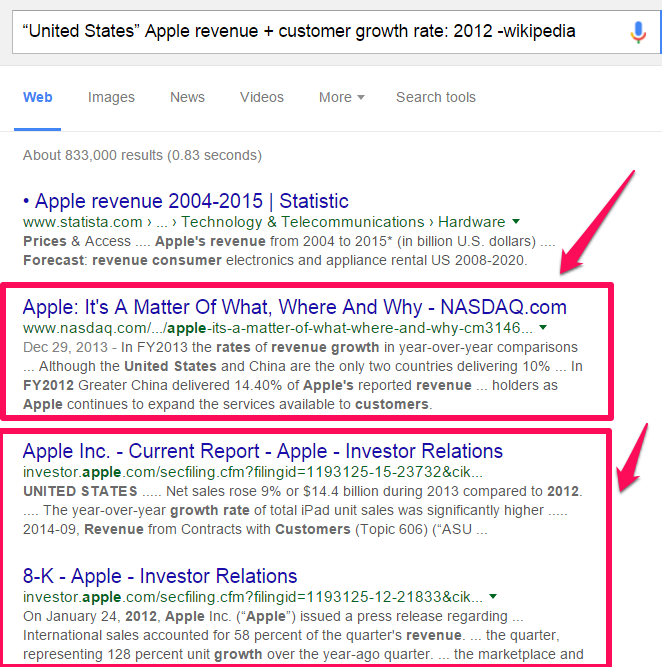662x667 pixels.
Task: Click investor.apple.com URL under 8-K result
Action: pos(250,597)
